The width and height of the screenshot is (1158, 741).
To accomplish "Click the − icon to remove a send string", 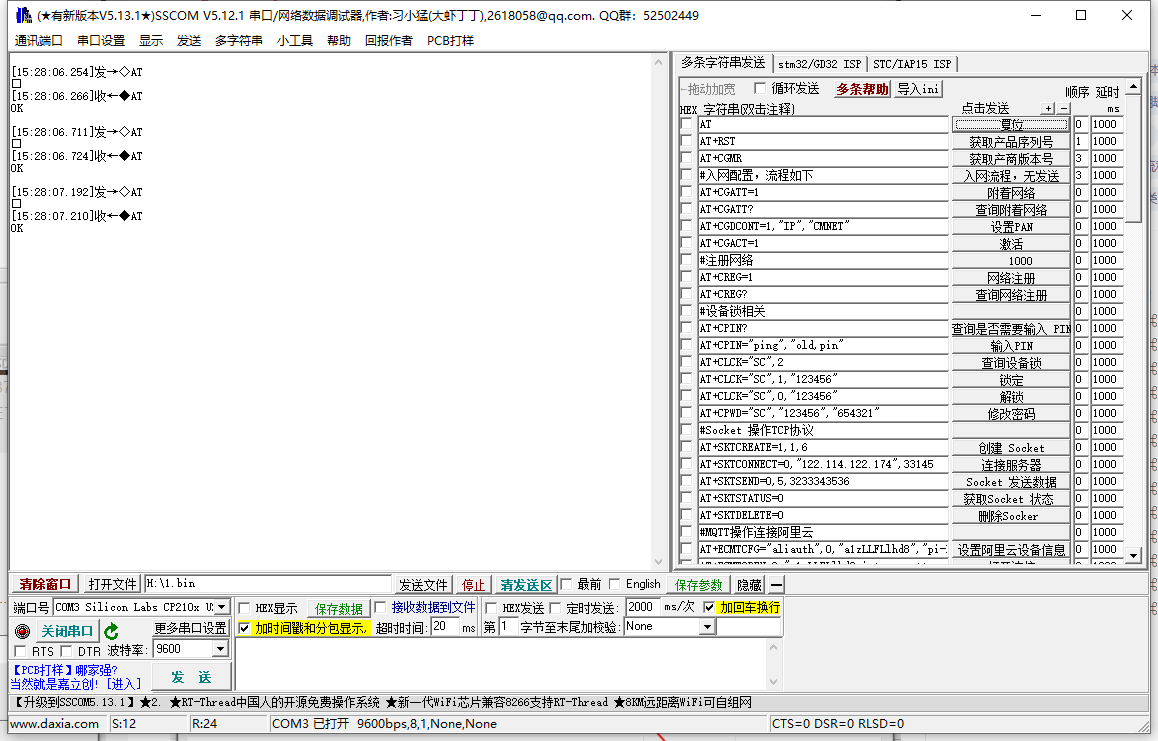I will (1063, 108).
